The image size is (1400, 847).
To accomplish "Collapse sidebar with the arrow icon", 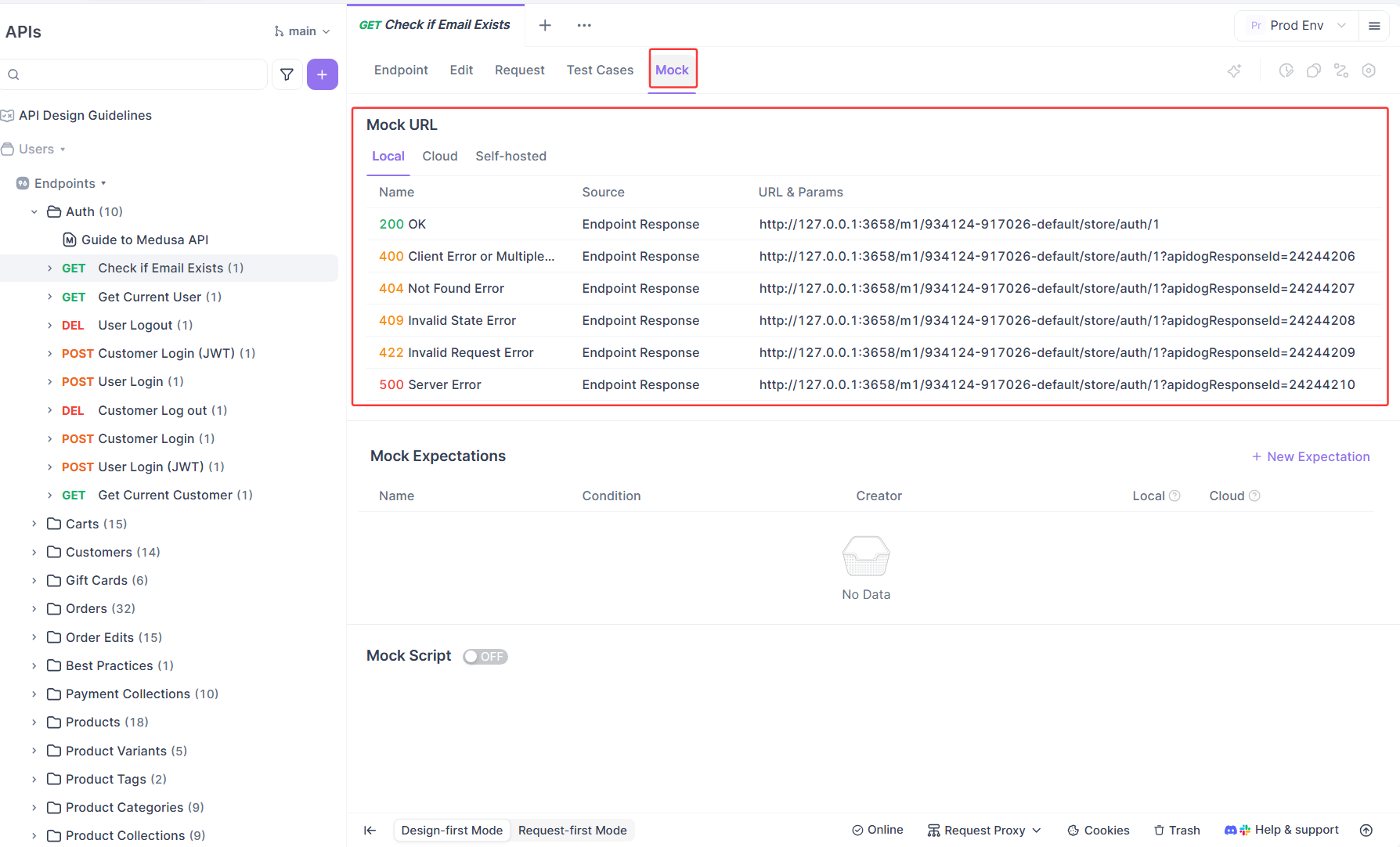I will point(370,831).
